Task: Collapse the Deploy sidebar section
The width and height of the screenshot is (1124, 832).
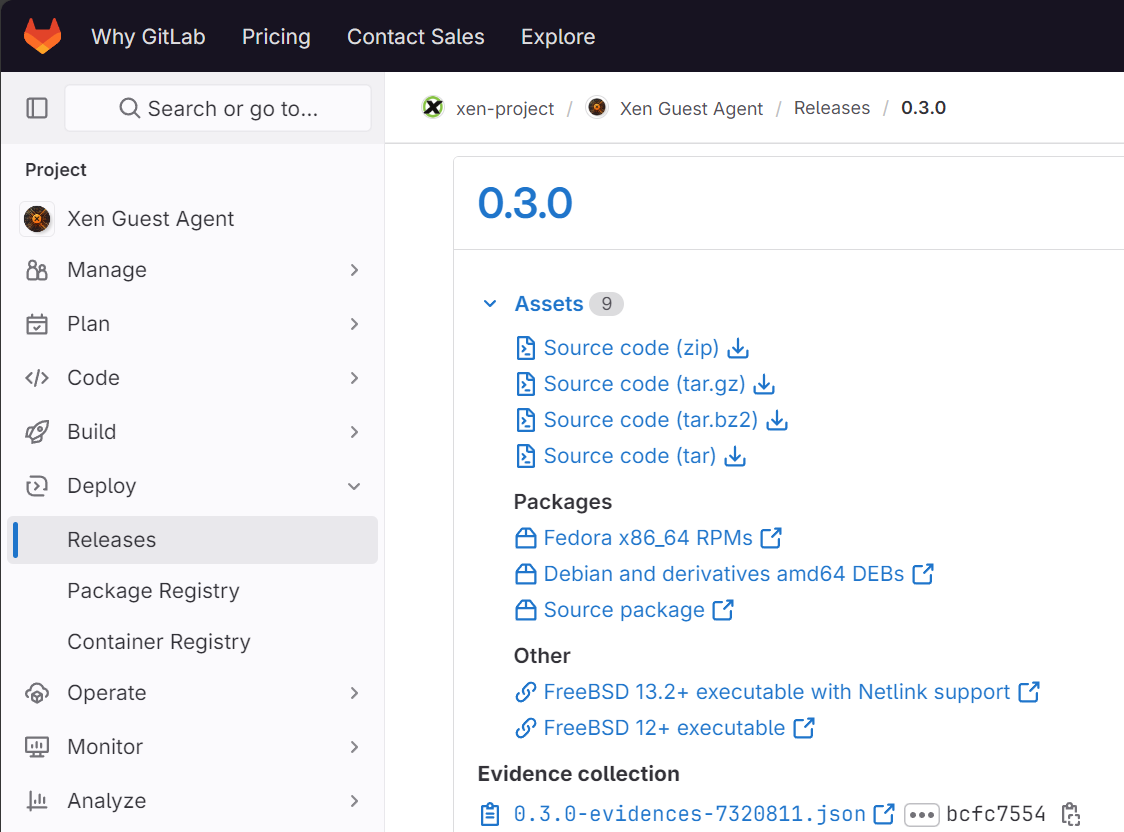Action: tap(354, 486)
